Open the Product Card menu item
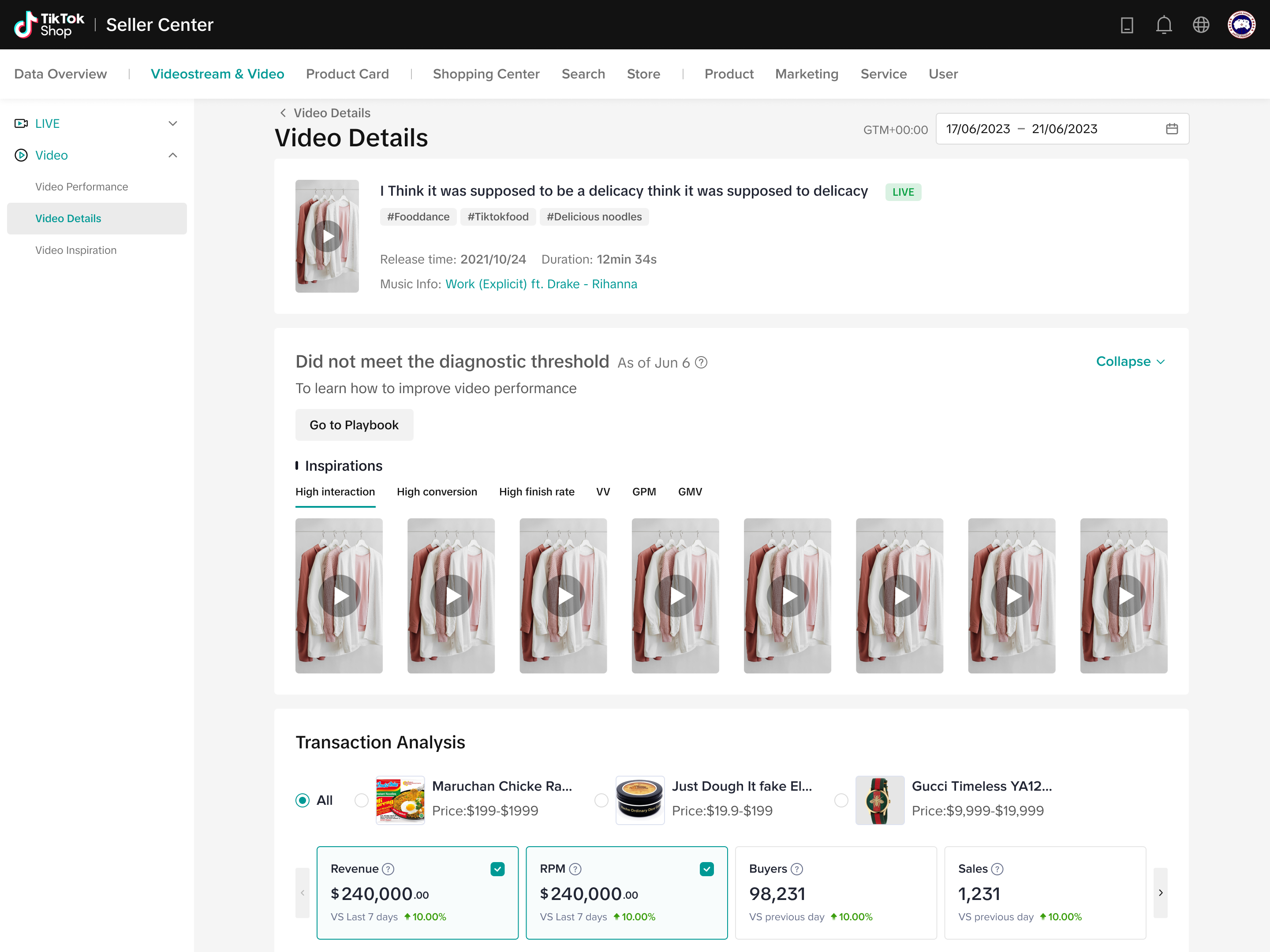 tap(347, 74)
